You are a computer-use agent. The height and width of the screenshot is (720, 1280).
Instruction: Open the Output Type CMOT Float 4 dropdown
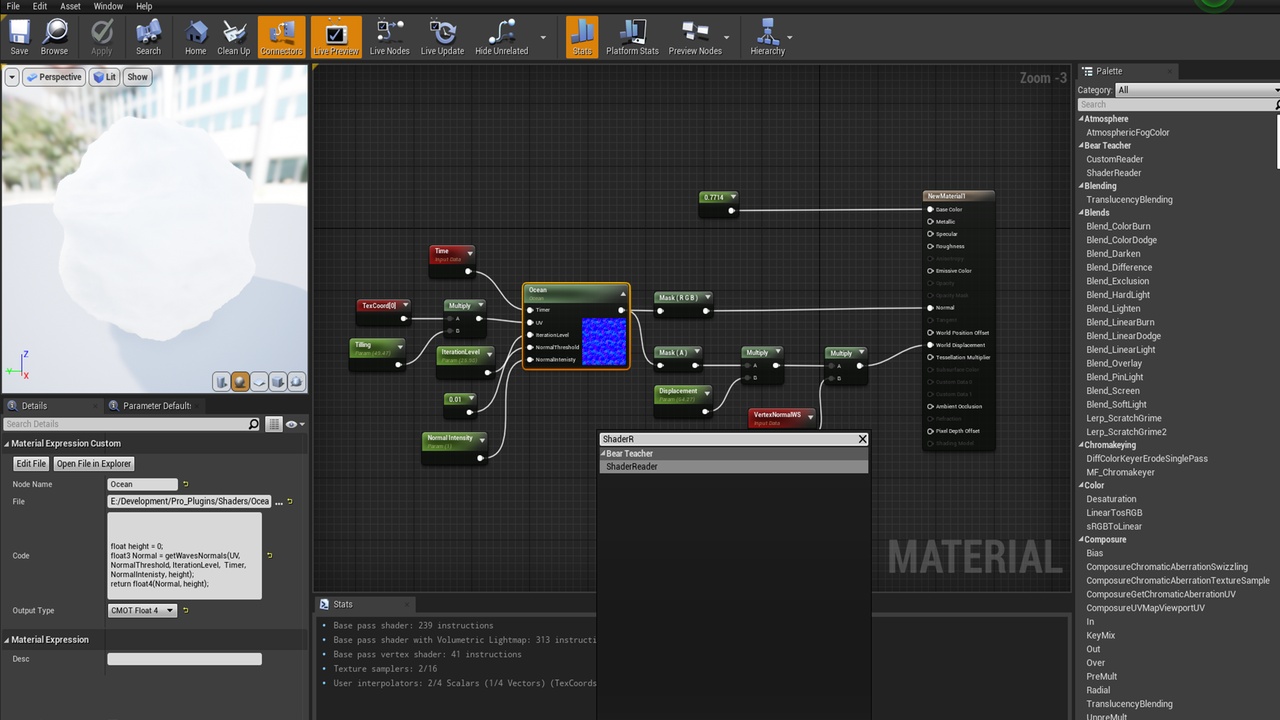[142, 610]
